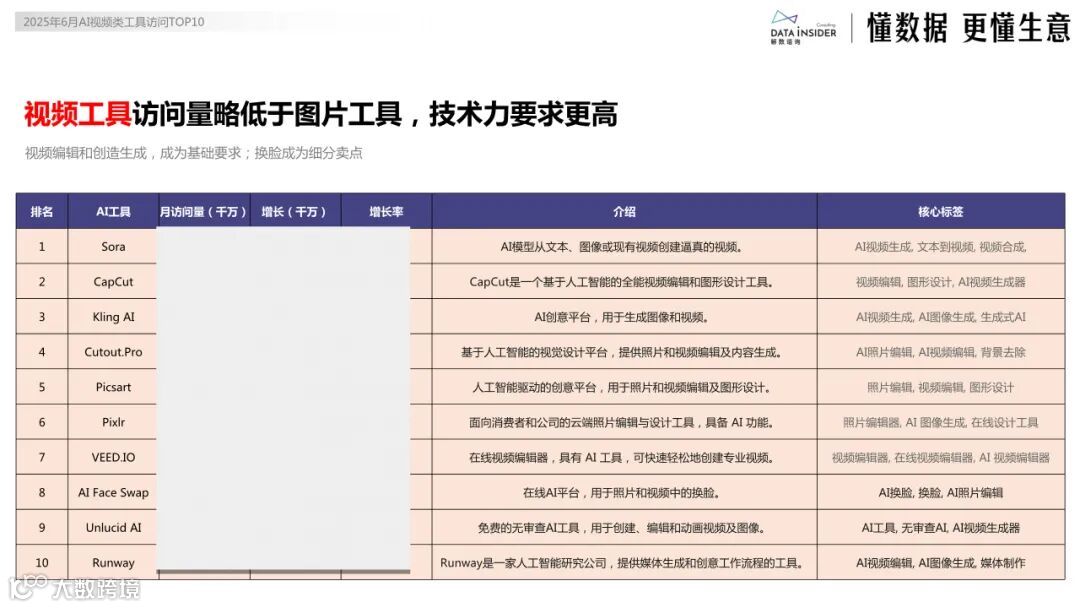Click the '增长（千万）' column header
This screenshot has height=608, width=1080.
tap(294, 211)
